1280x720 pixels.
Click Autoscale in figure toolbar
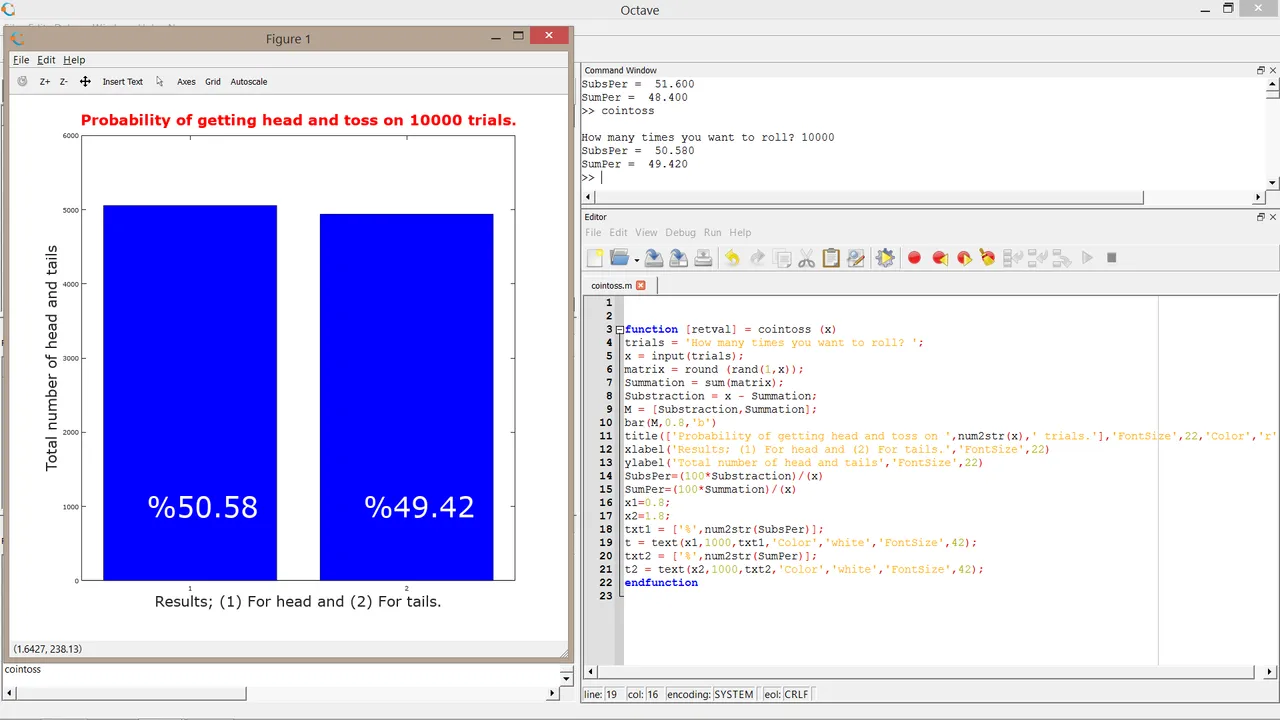coord(249,82)
